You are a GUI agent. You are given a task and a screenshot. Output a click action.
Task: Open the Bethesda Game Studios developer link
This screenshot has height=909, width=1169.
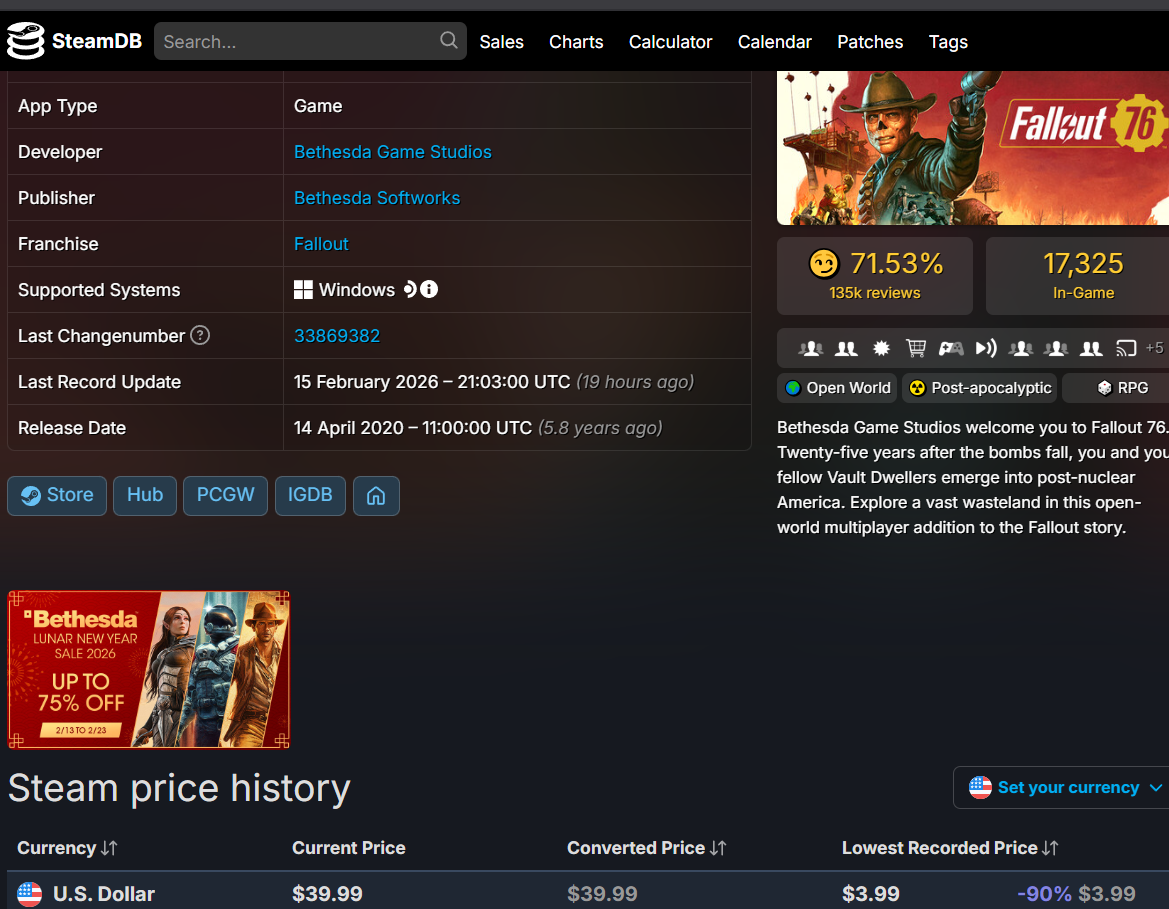[392, 152]
